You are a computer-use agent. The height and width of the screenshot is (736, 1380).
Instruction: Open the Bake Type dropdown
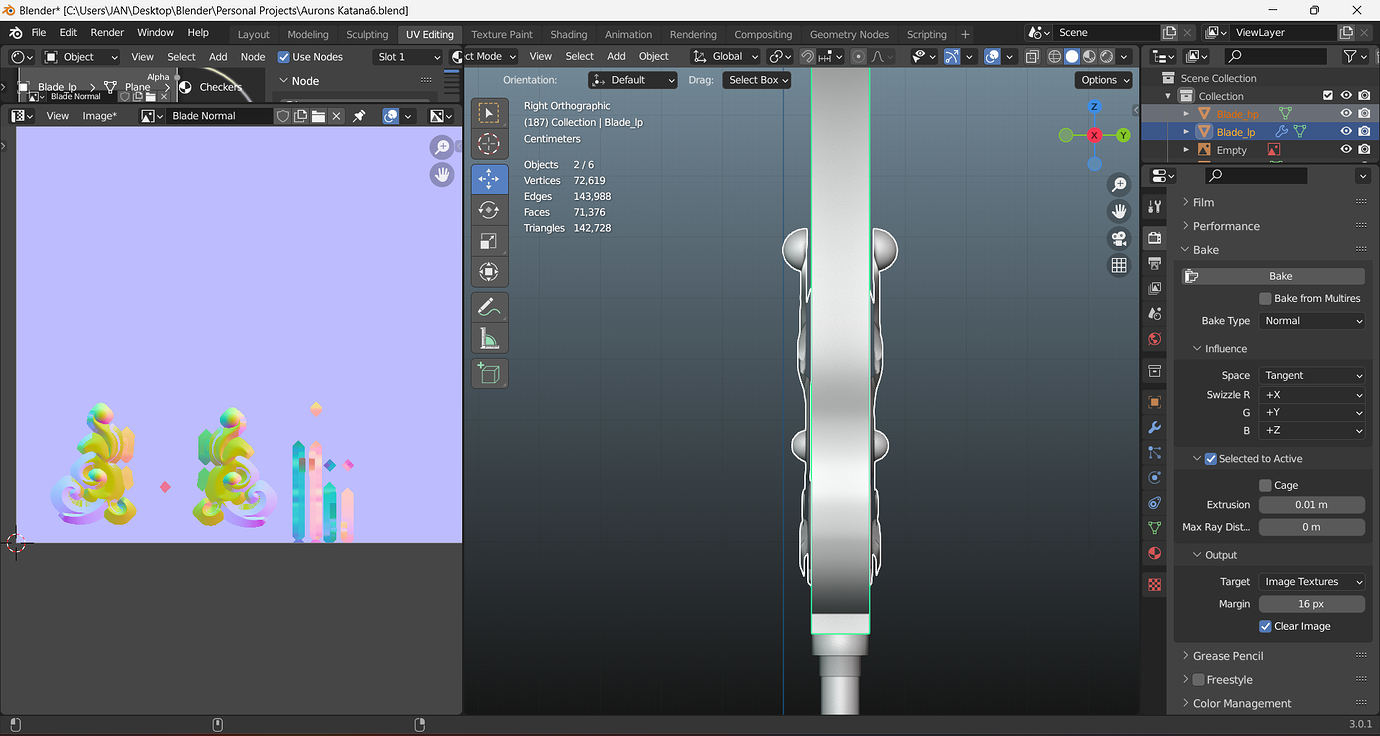coord(1312,321)
